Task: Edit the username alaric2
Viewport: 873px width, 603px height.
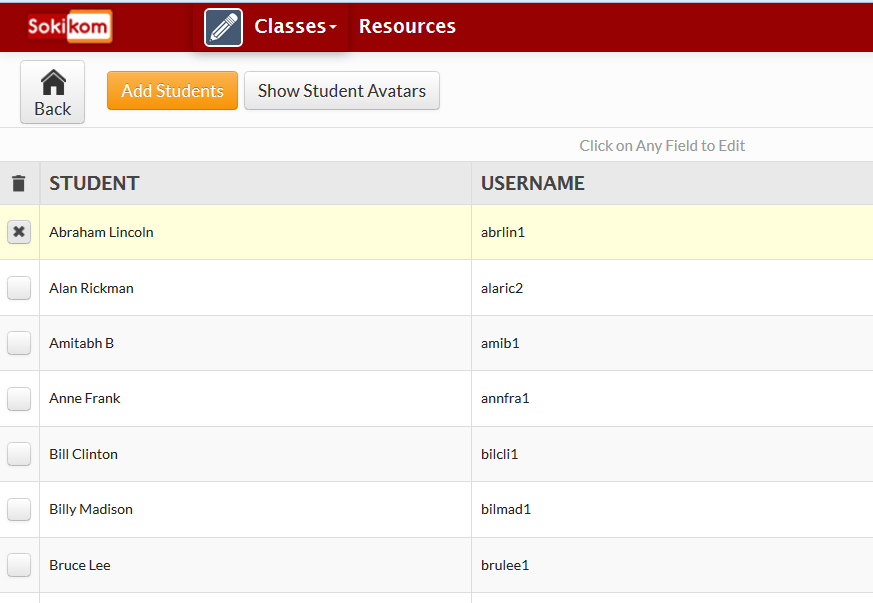Action: pos(502,288)
